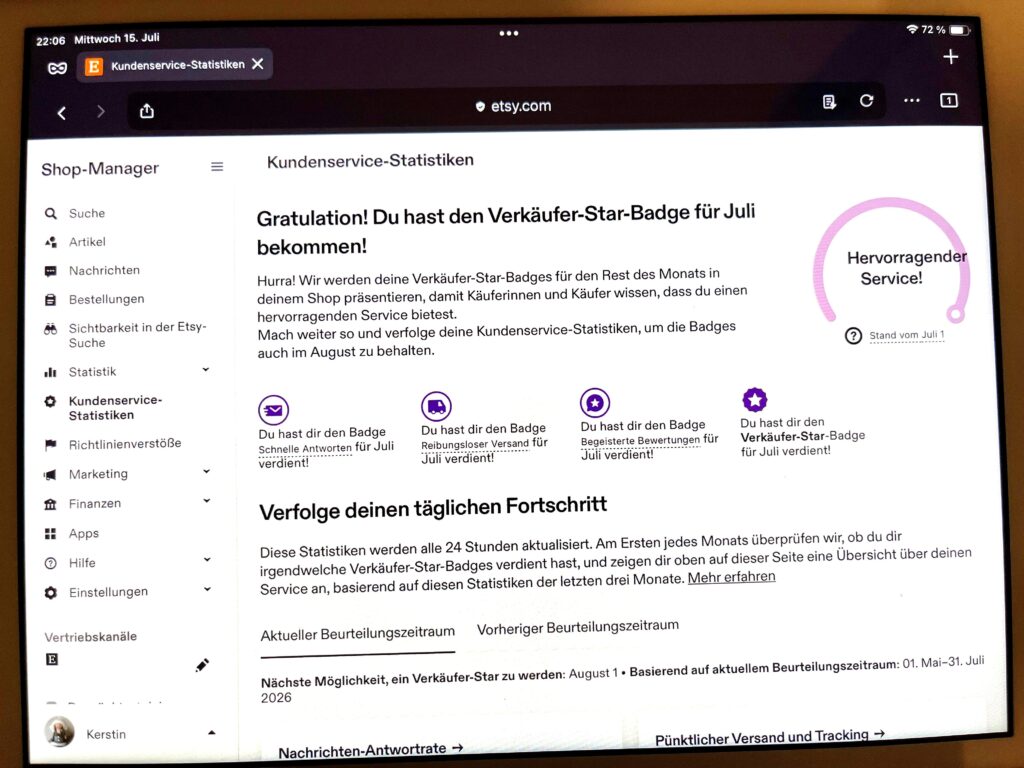Click the Begeisterte Bewertungen star badge icon
The image size is (1024, 768).
(595, 403)
